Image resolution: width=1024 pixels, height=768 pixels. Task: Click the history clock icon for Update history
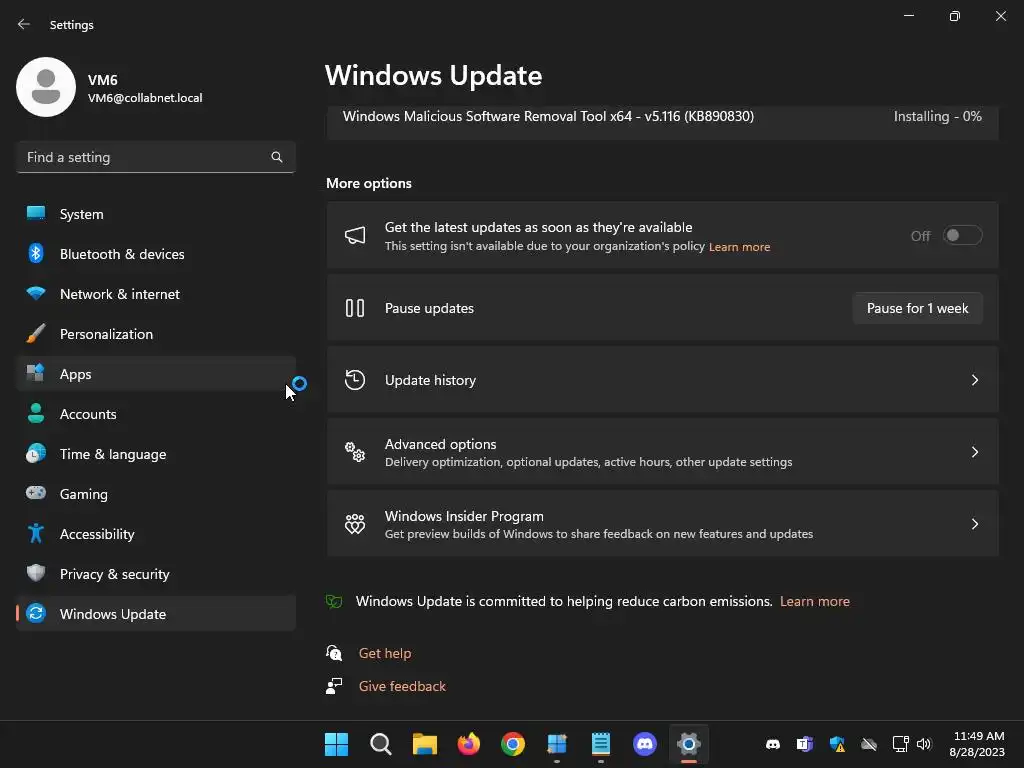coord(355,380)
